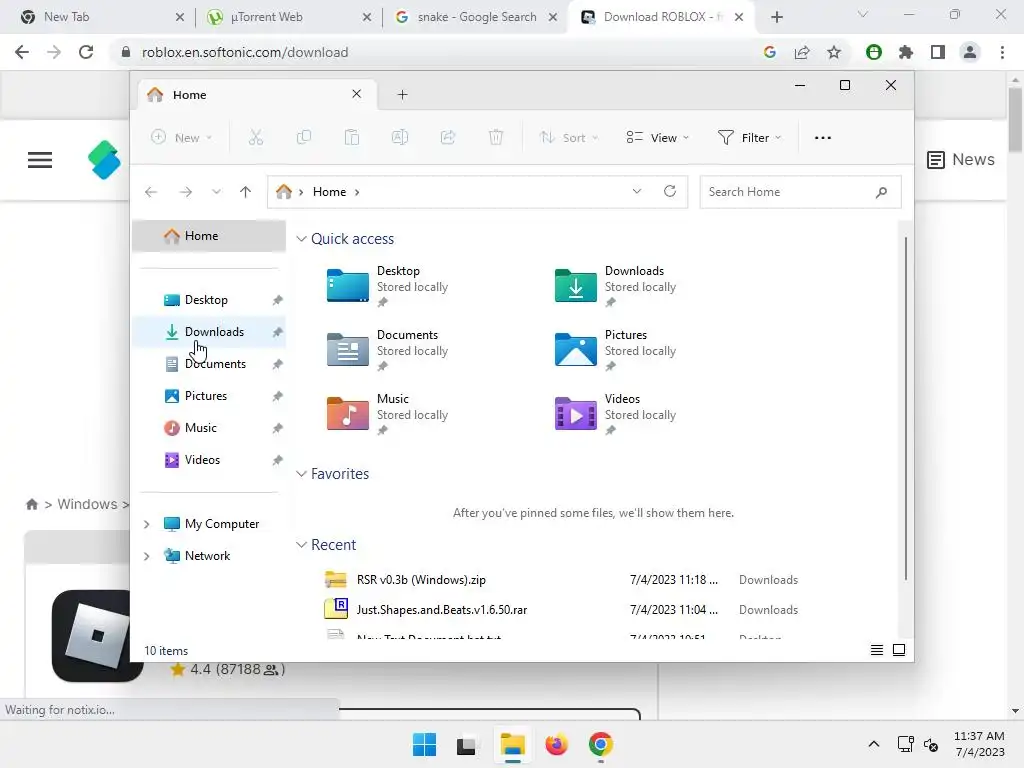Open the View dropdown
This screenshot has height=768, width=1024.
[657, 138]
